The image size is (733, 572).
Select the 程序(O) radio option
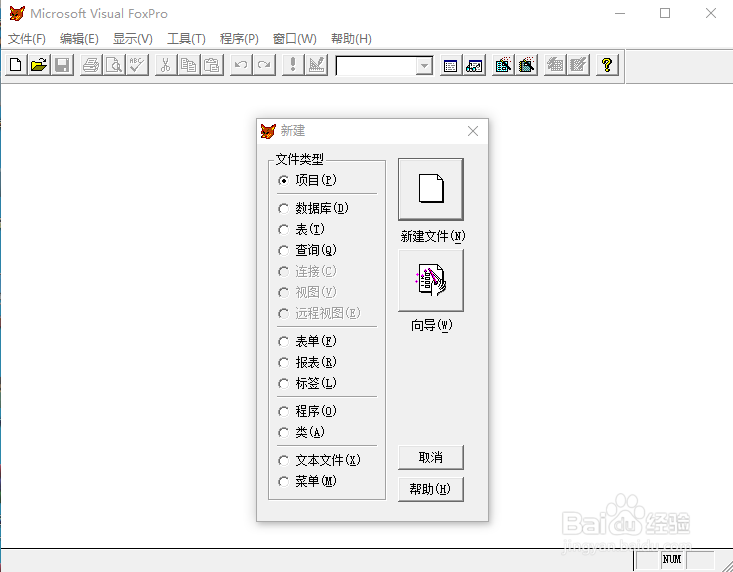click(307, 411)
